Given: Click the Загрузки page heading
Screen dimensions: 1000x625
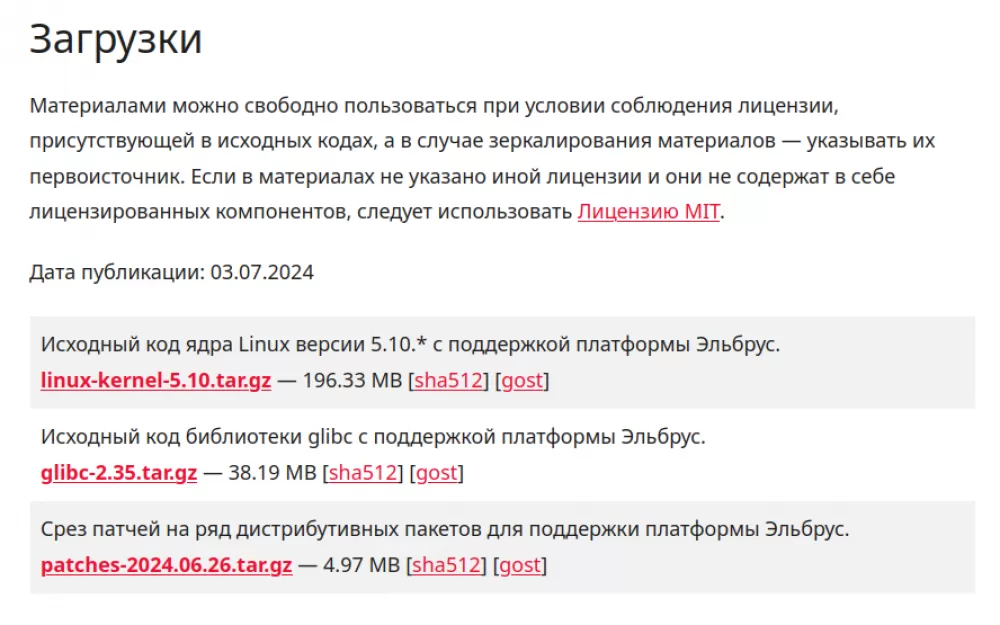Looking at the screenshot, I should click(115, 40).
